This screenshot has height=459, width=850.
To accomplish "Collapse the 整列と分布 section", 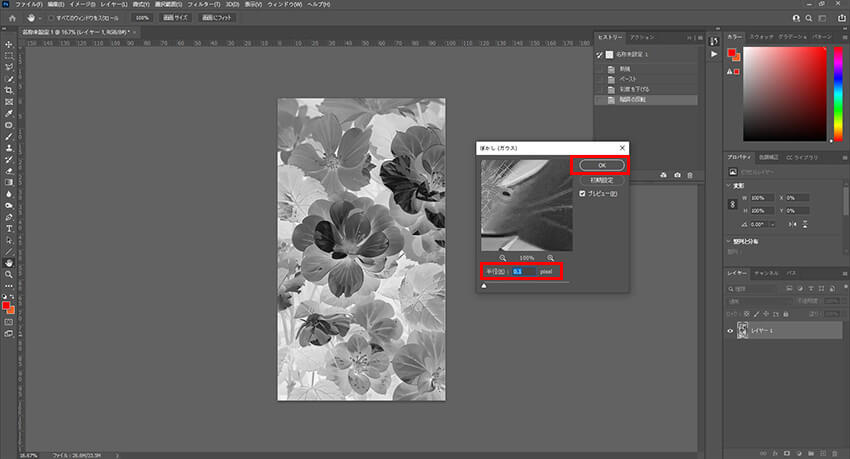I will tap(729, 241).
